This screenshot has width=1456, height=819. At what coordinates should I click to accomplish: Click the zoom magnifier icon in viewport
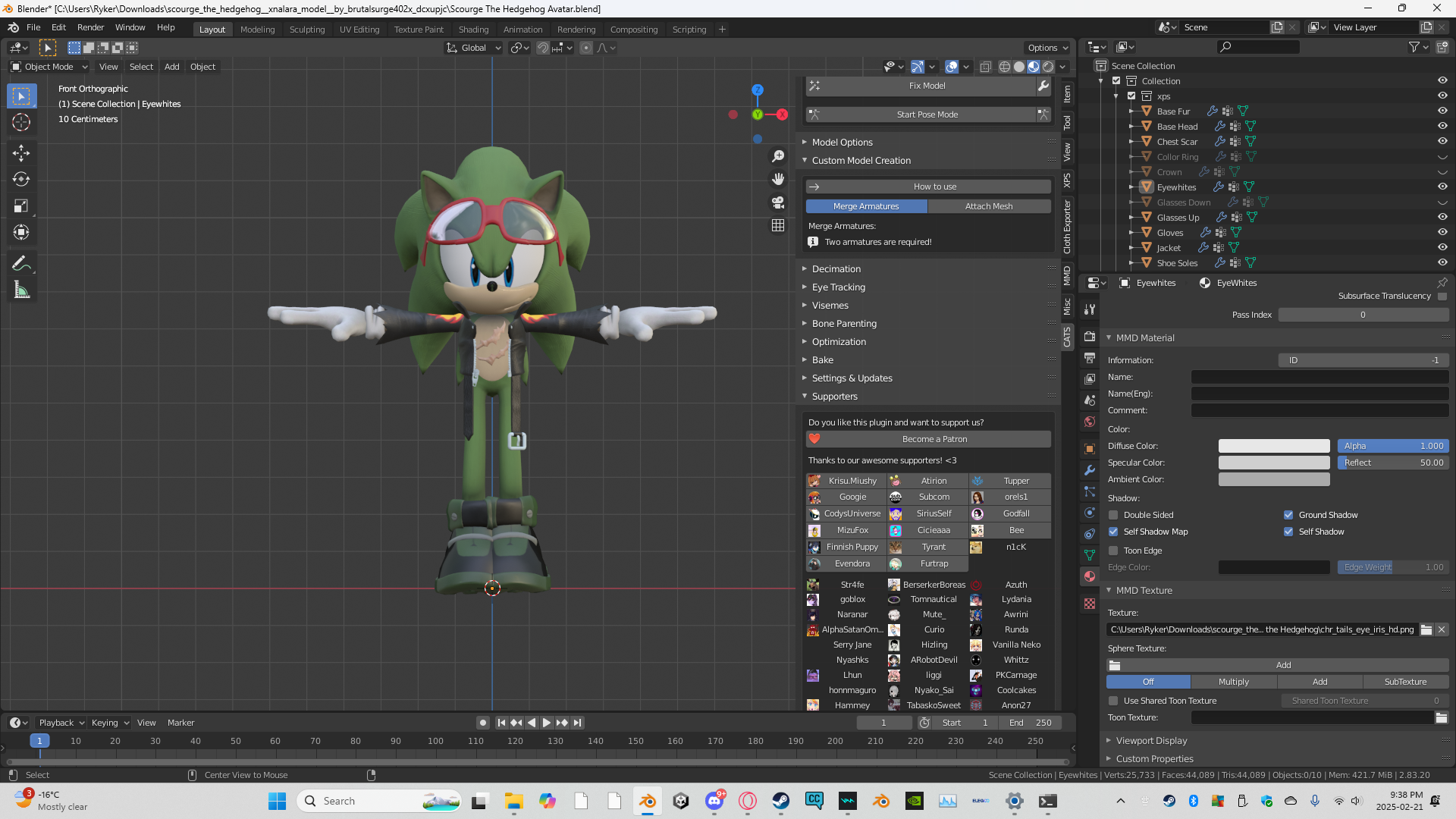pyautogui.click(x=778, y=155)
